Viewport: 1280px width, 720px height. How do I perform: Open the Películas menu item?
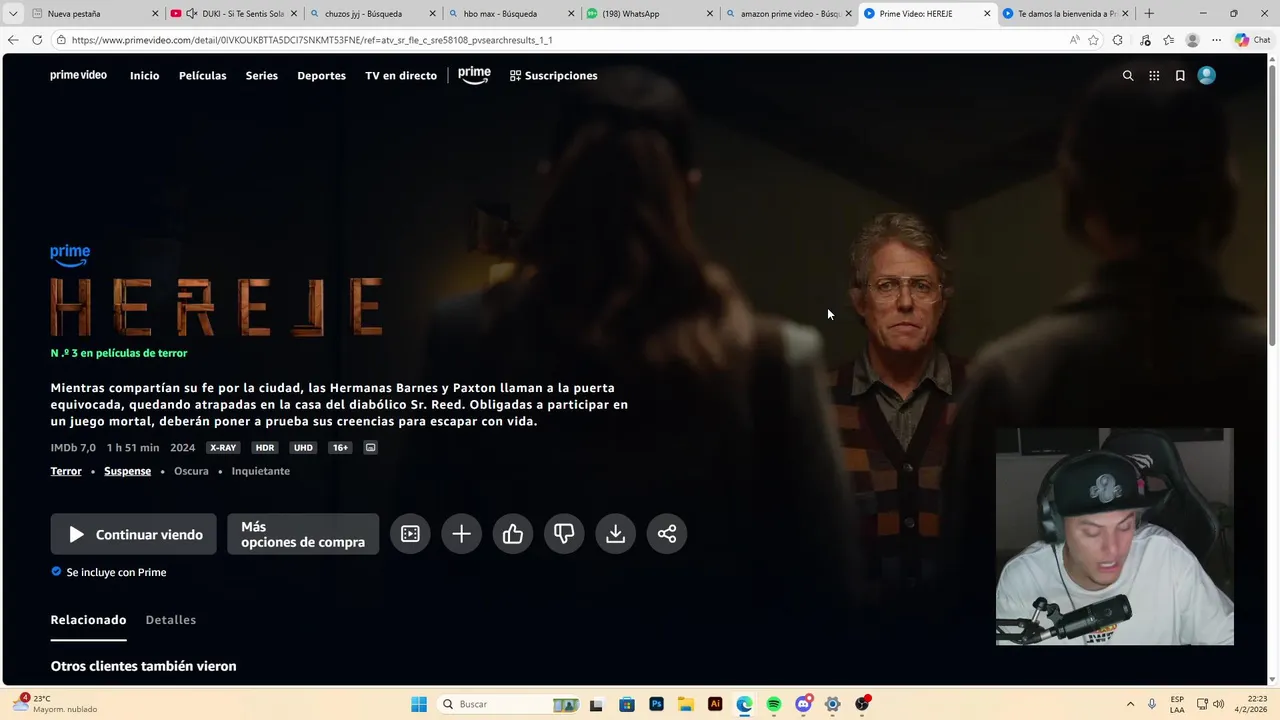click(202, 76)
